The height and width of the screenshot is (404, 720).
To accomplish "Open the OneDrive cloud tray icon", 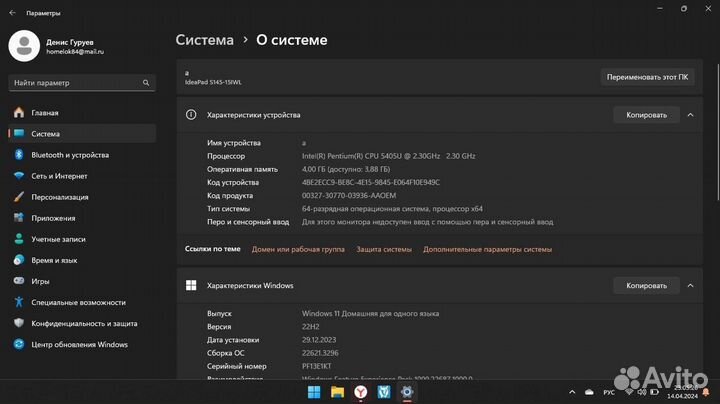I will coord(589,392).
